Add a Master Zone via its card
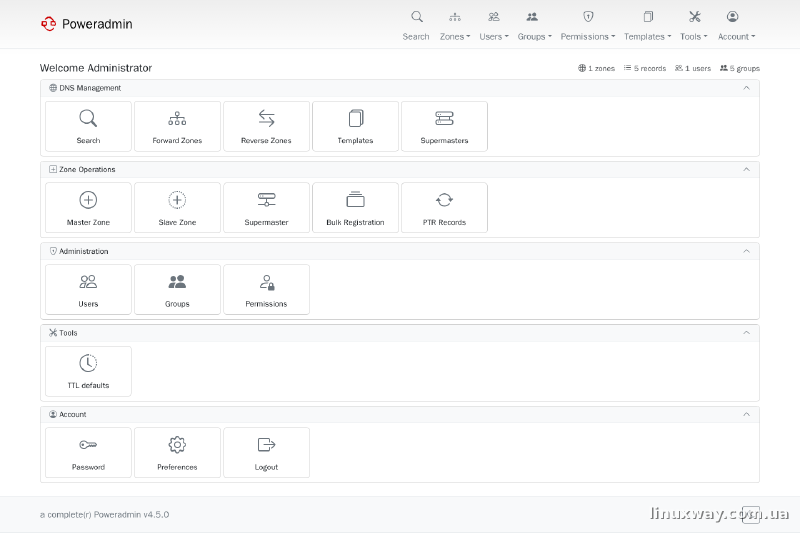 tap(88, 208)
